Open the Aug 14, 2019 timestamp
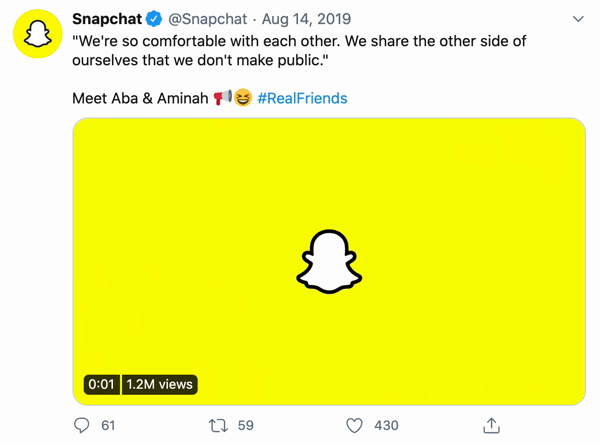 tap(308, 19)
